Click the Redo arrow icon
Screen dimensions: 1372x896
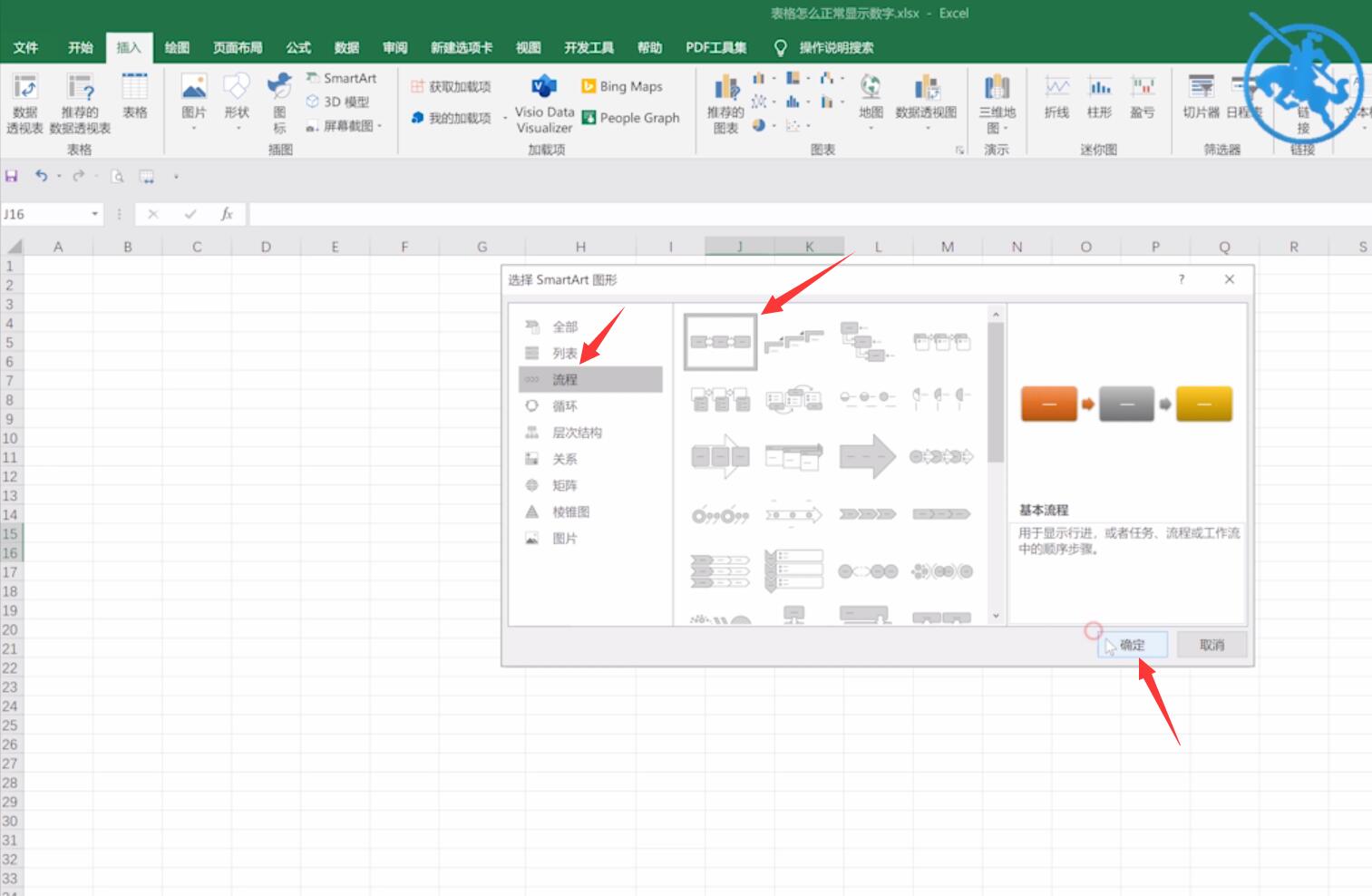(79, 176)
